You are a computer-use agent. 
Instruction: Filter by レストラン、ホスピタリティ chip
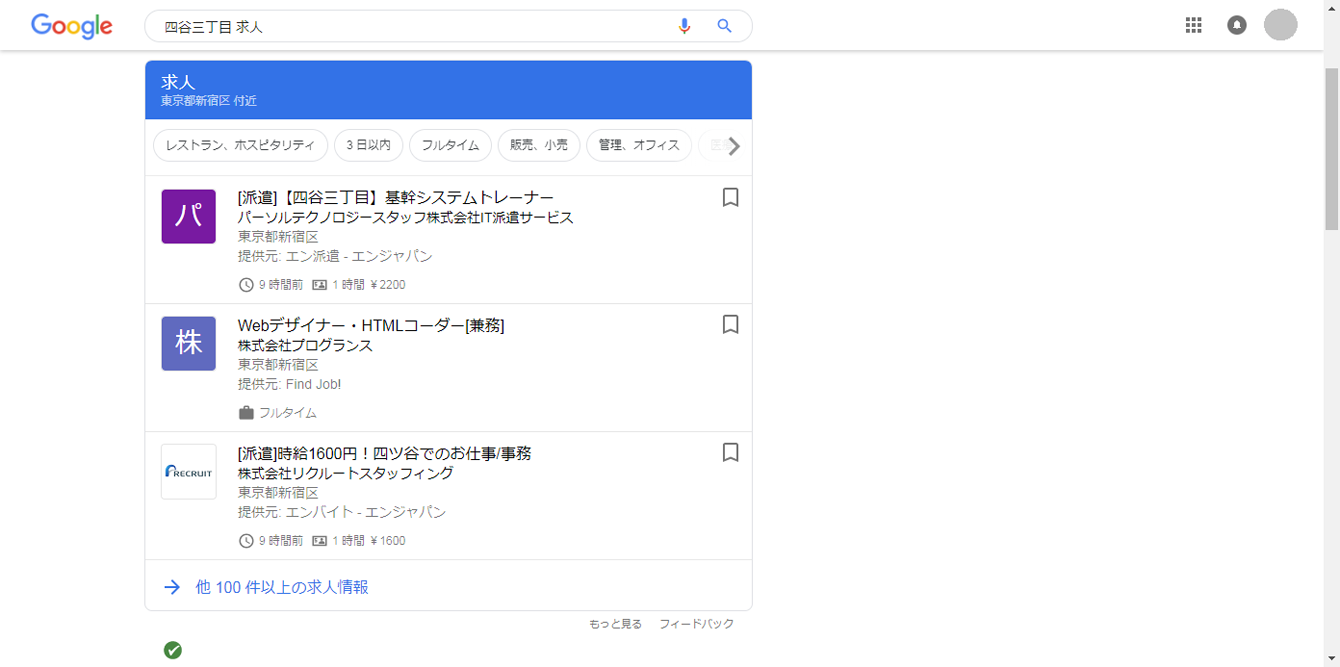tap(240, 145)
